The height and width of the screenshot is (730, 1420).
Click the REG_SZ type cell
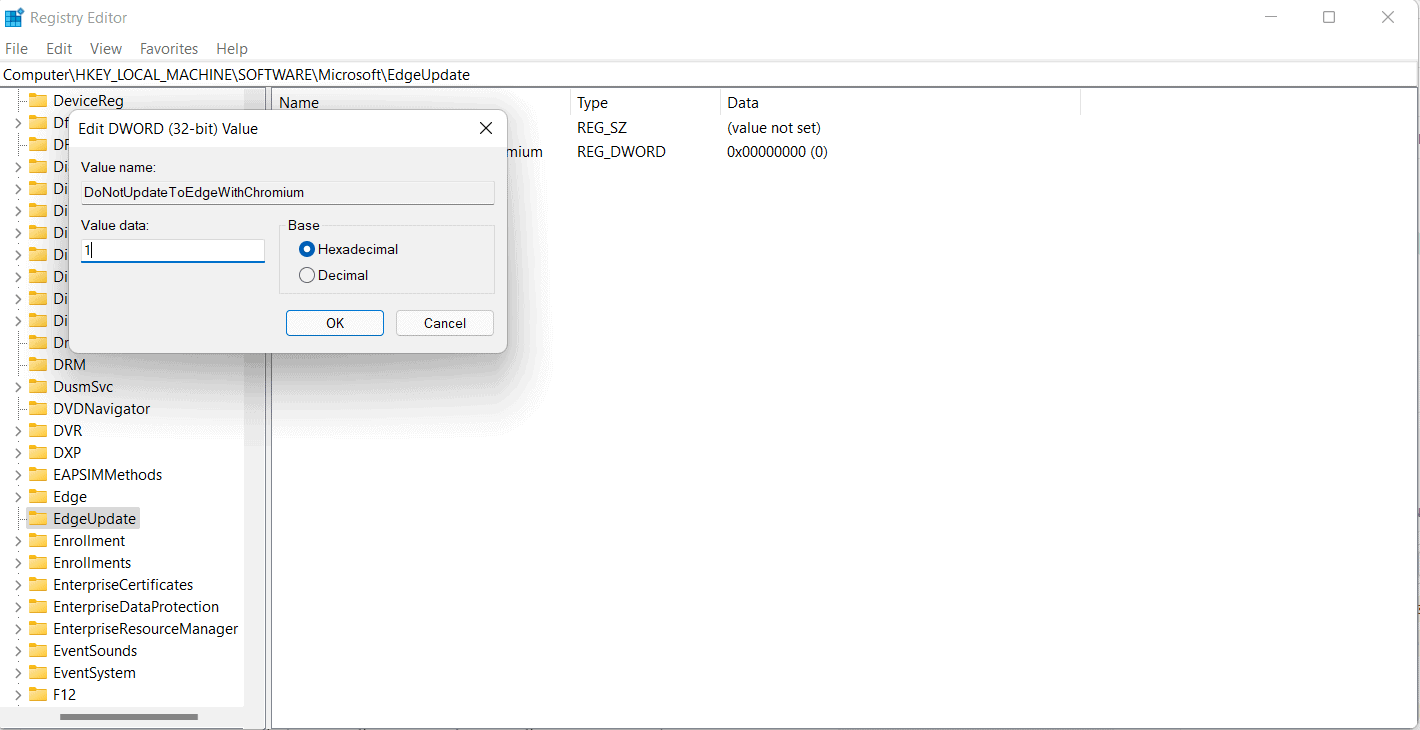pos(602,127)
